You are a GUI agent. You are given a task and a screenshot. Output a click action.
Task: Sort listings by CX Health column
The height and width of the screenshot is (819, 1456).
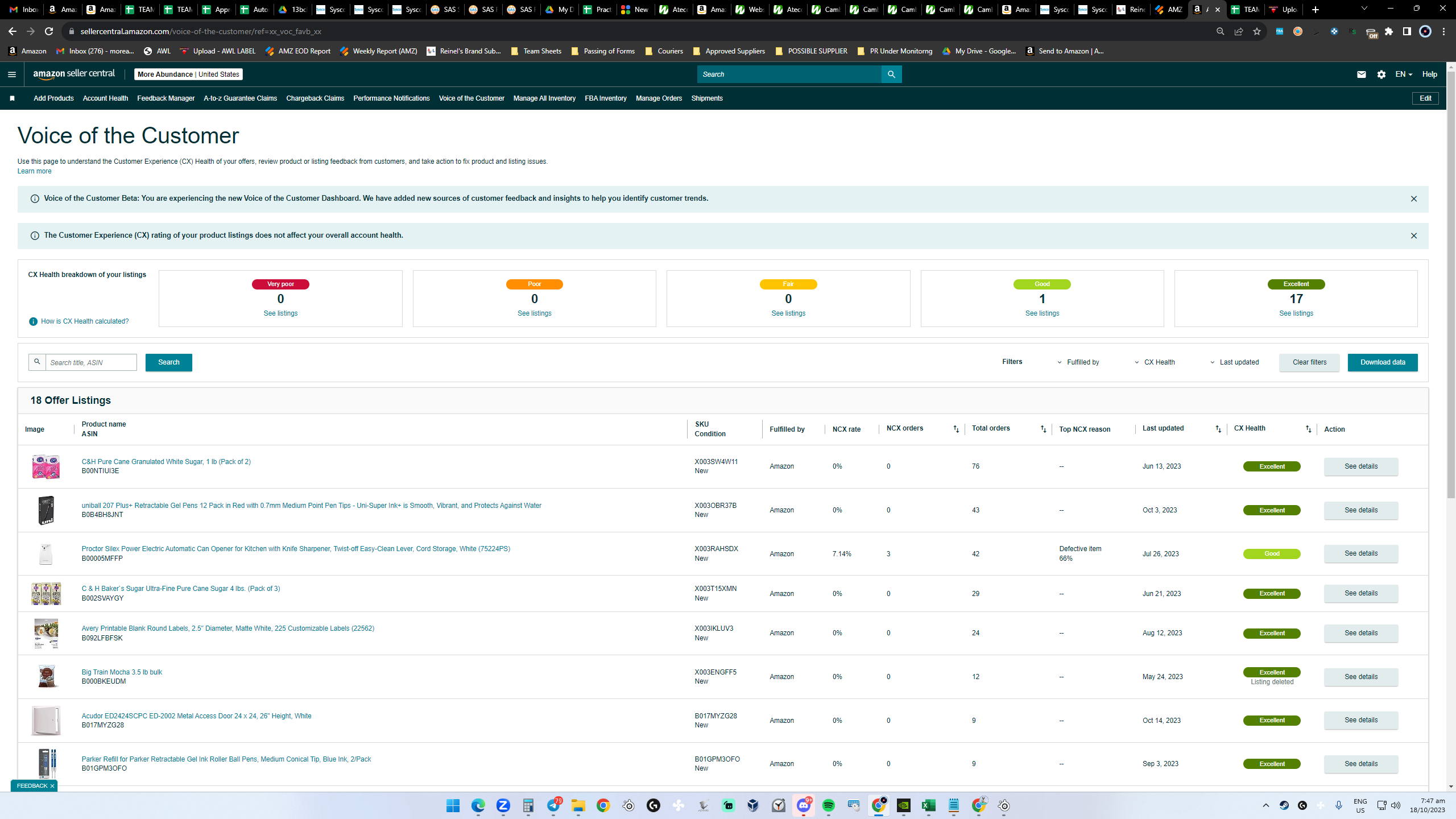[1308, 429]
